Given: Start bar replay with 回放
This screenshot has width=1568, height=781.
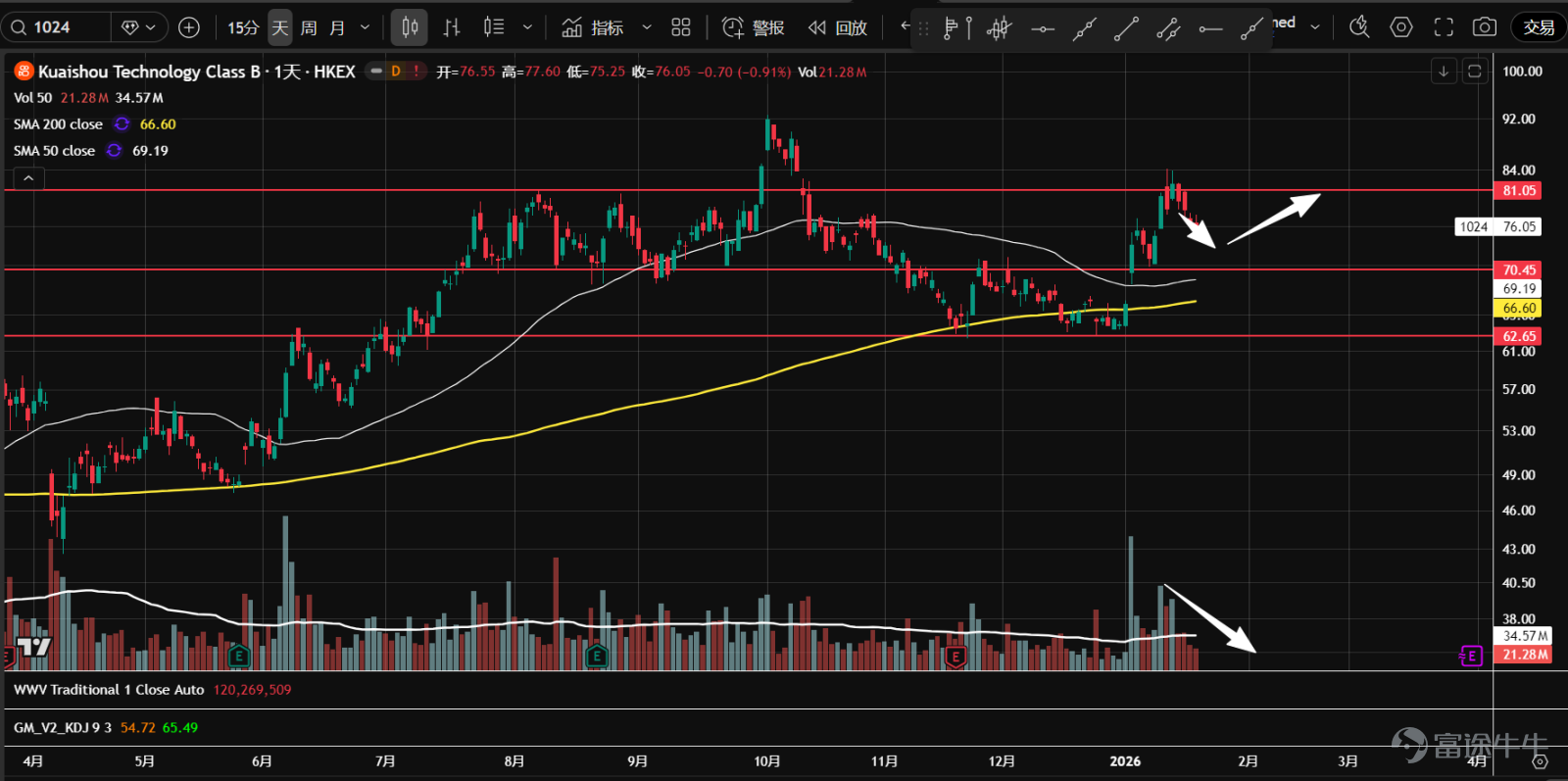Looking at the screenshot, I should point(838,27).
